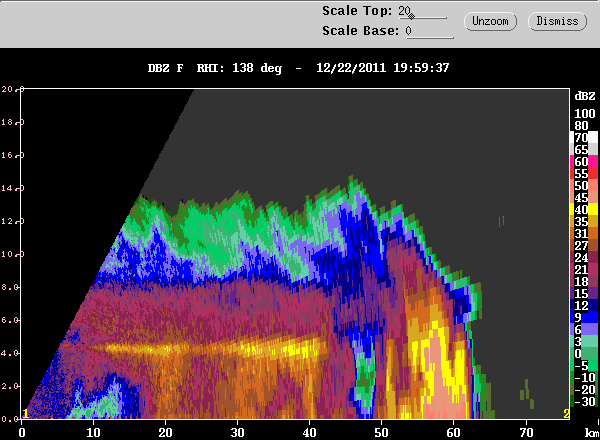Click the "-20" legend value
This screenshot has height=440, width=600.
(584, 389)
